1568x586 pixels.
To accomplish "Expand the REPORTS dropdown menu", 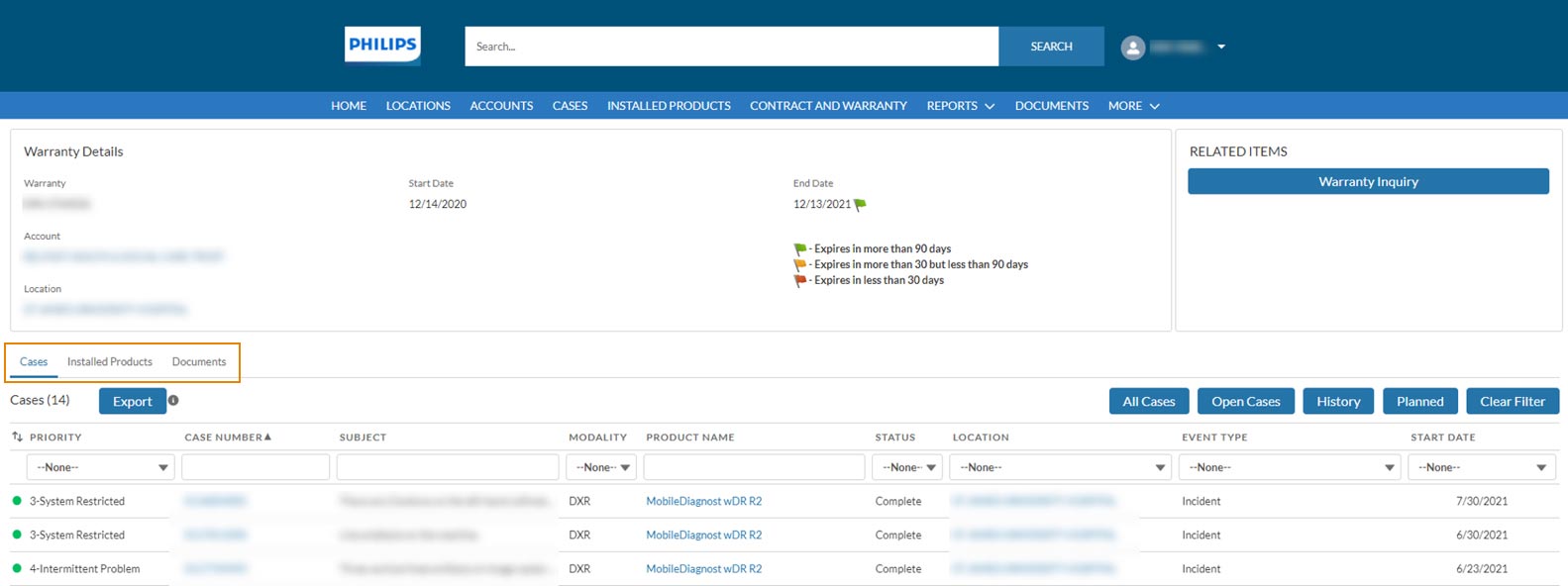I will click(x=960, y=106).
